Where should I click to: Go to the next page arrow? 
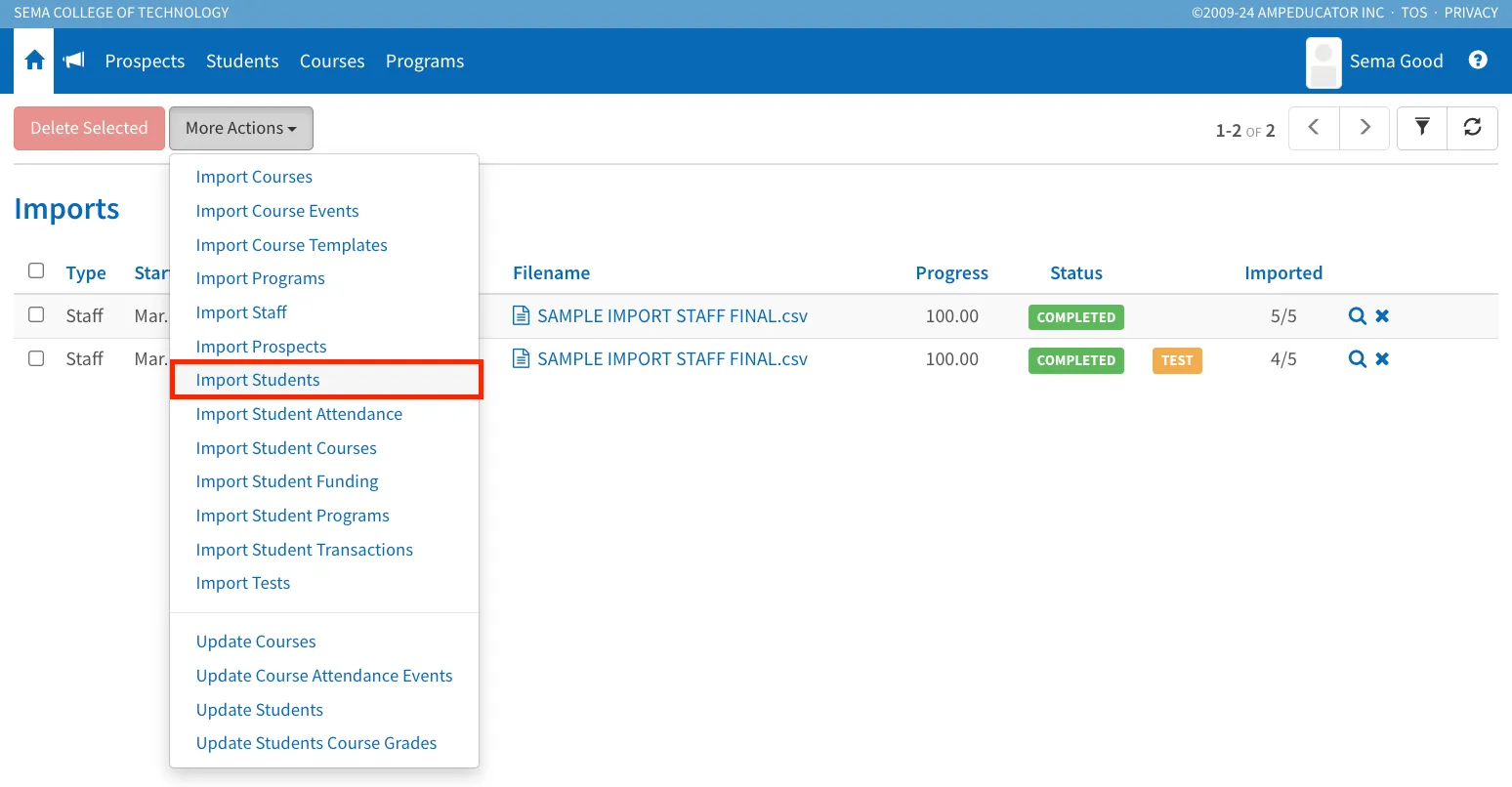point(1365,128)
